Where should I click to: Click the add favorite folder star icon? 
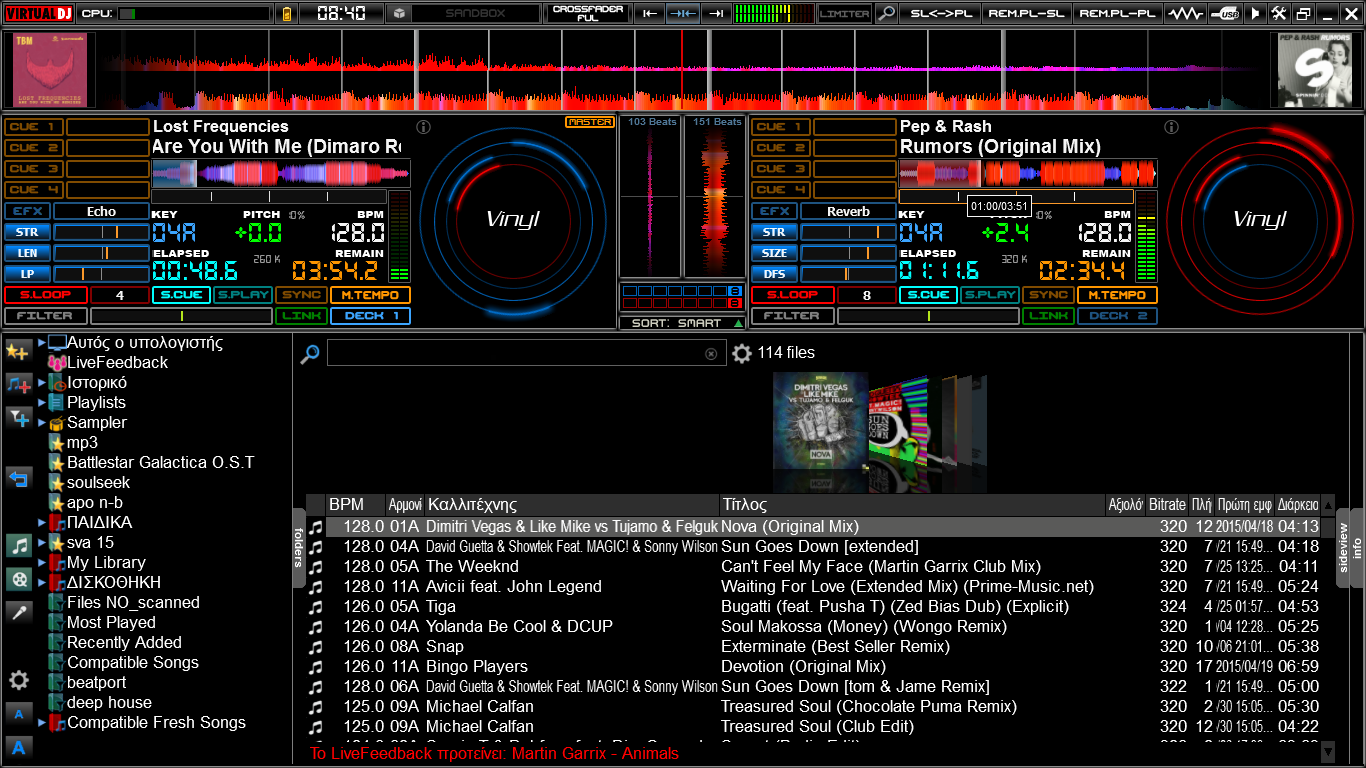tap(18, 352)
